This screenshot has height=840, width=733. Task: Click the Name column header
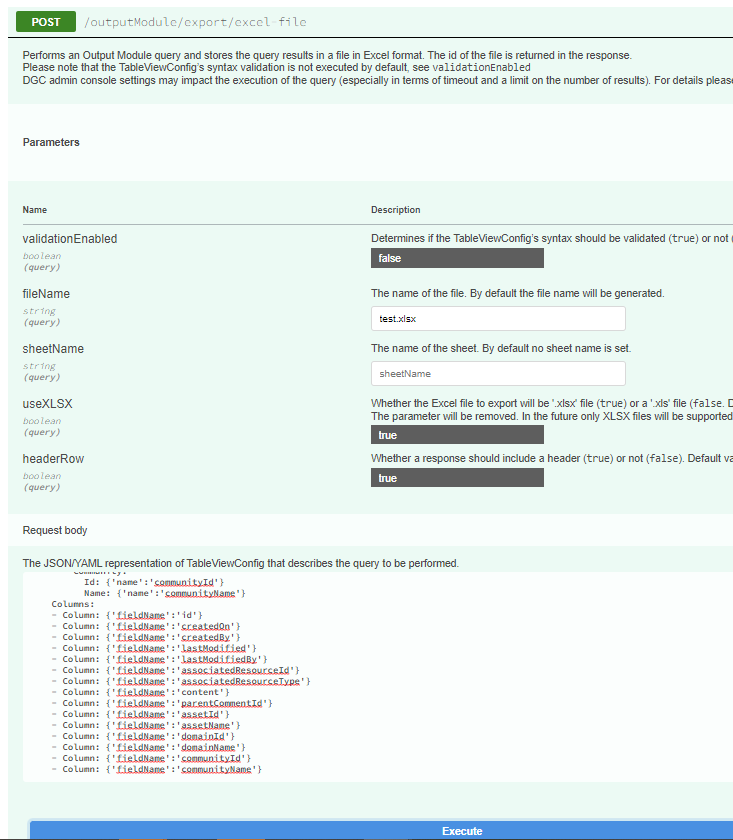34,210
